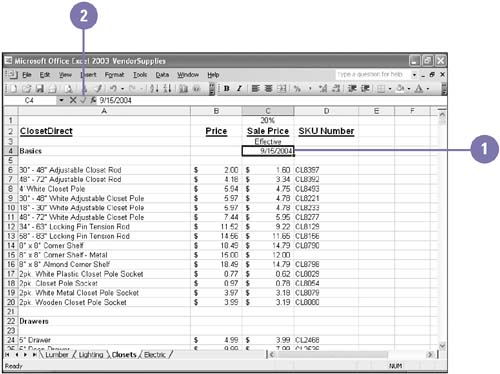Align cell contents left
Screen dimensions: 500x374
[256, 89]
